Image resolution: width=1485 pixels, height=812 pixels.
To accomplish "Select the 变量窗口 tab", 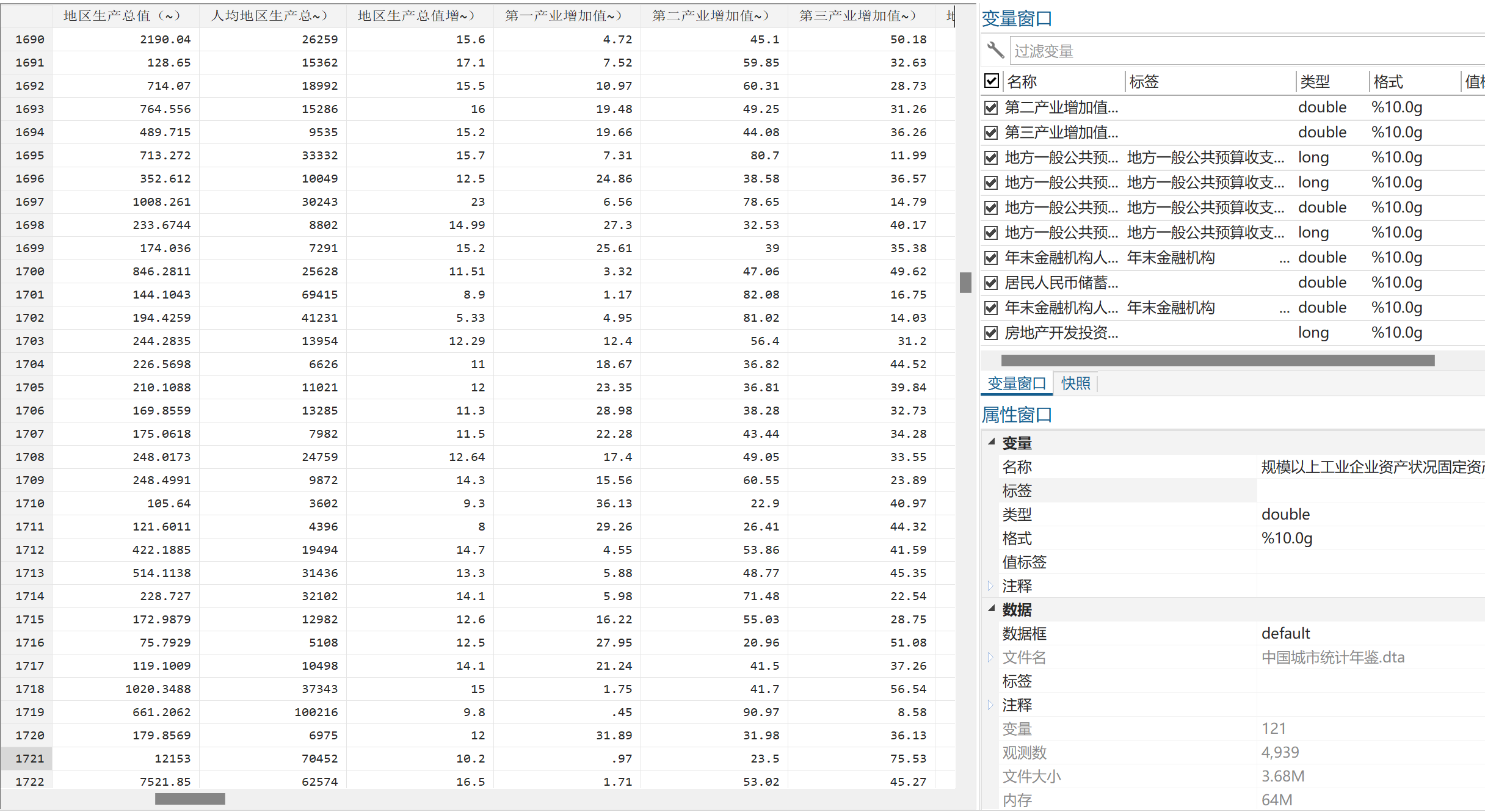I will 1017,383.
